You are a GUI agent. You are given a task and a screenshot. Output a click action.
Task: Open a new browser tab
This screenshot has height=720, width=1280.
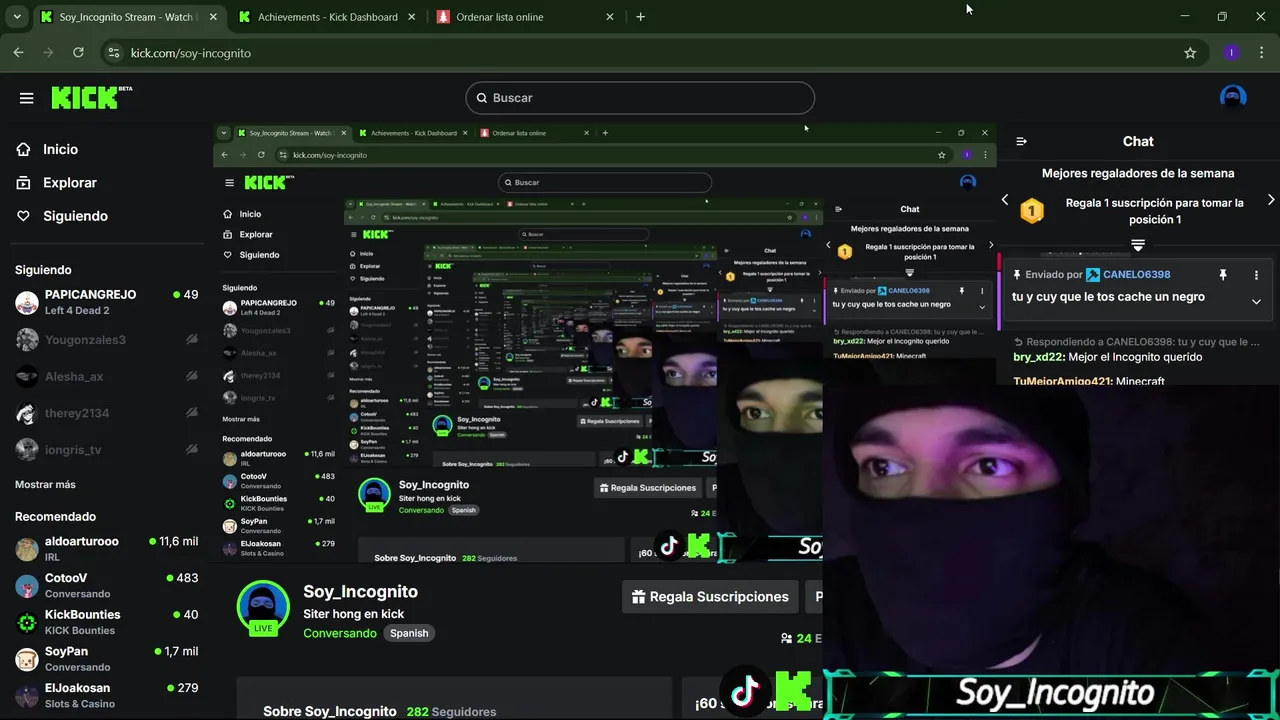click(x=640, y=17)
